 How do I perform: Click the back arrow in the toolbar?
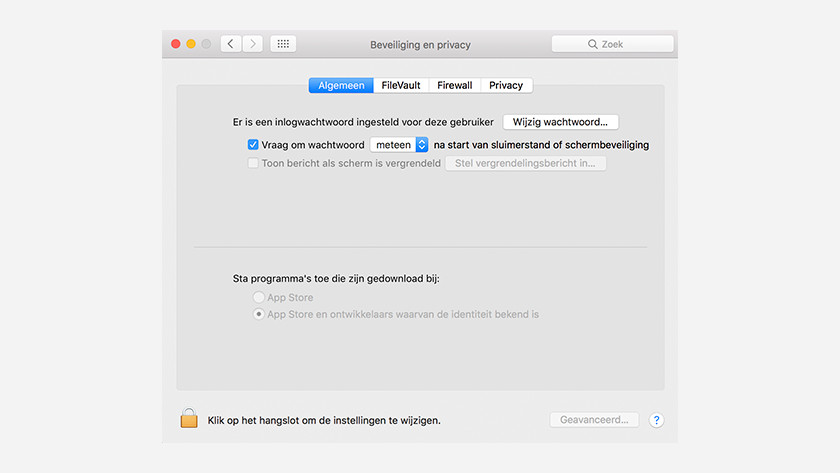click(x=231, y=44)
